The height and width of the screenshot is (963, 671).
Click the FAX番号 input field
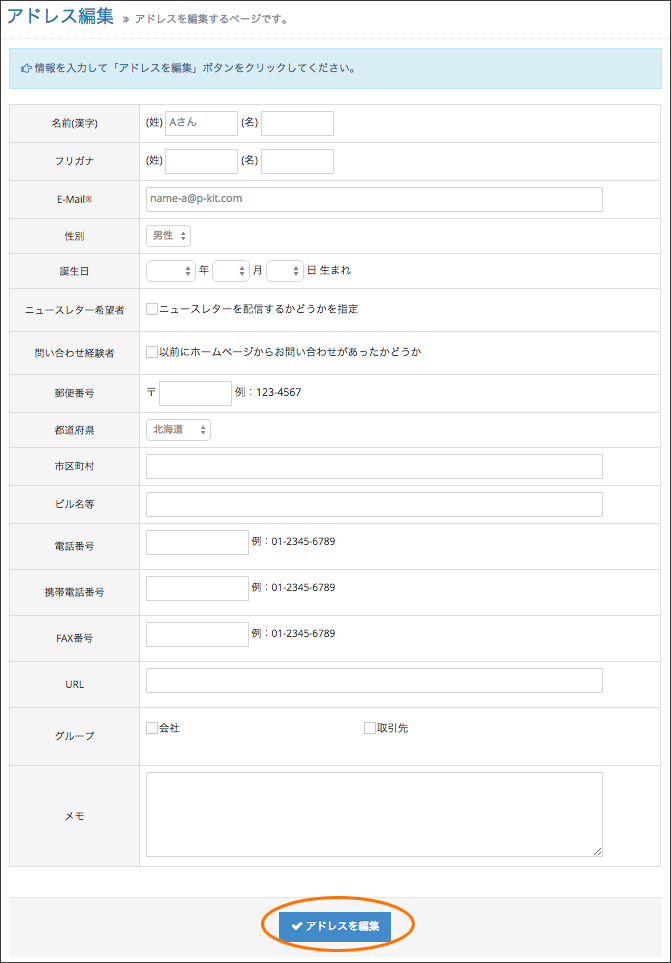point(197,634)
